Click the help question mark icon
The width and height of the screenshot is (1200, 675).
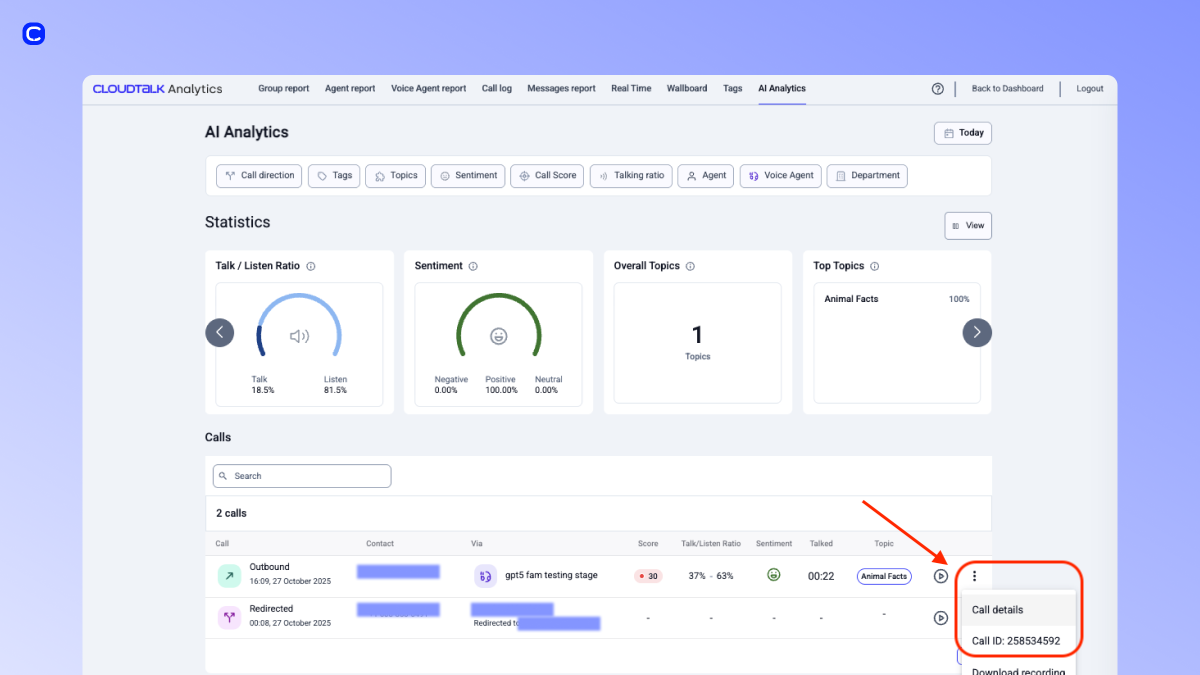coord(937,88)
